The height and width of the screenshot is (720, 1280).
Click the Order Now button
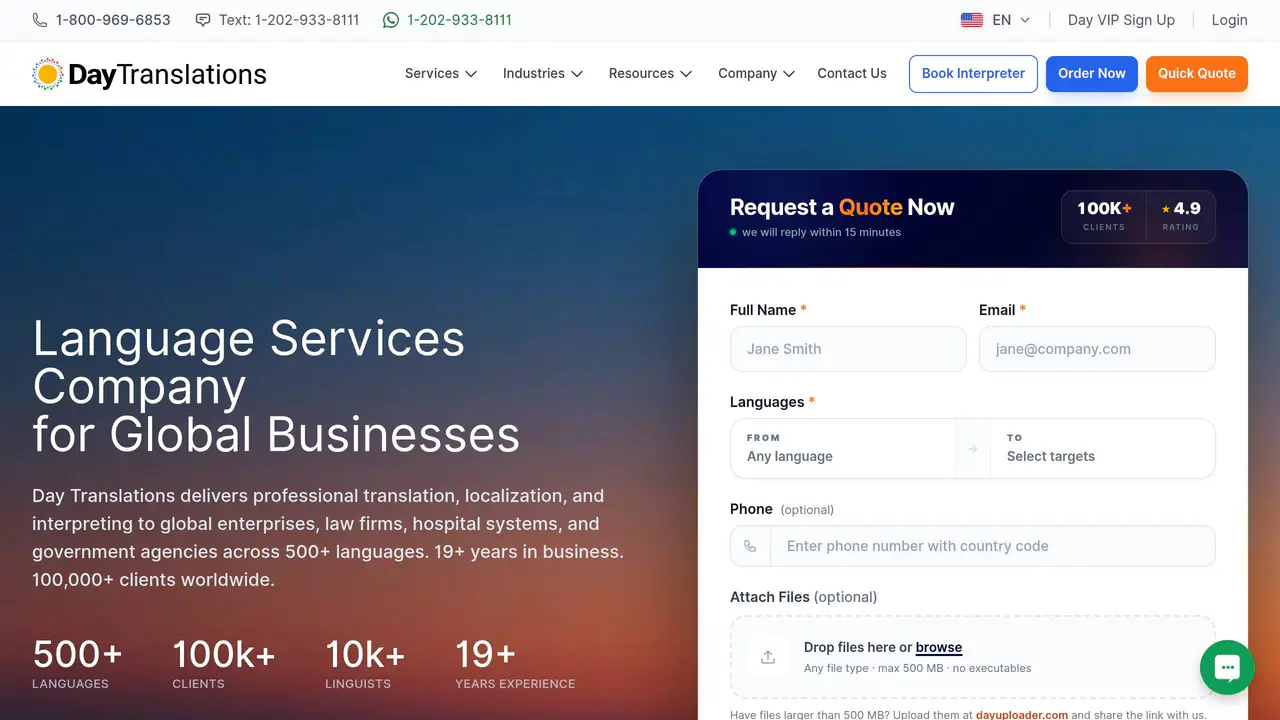pyautogui.click(x=1092, y=73)
